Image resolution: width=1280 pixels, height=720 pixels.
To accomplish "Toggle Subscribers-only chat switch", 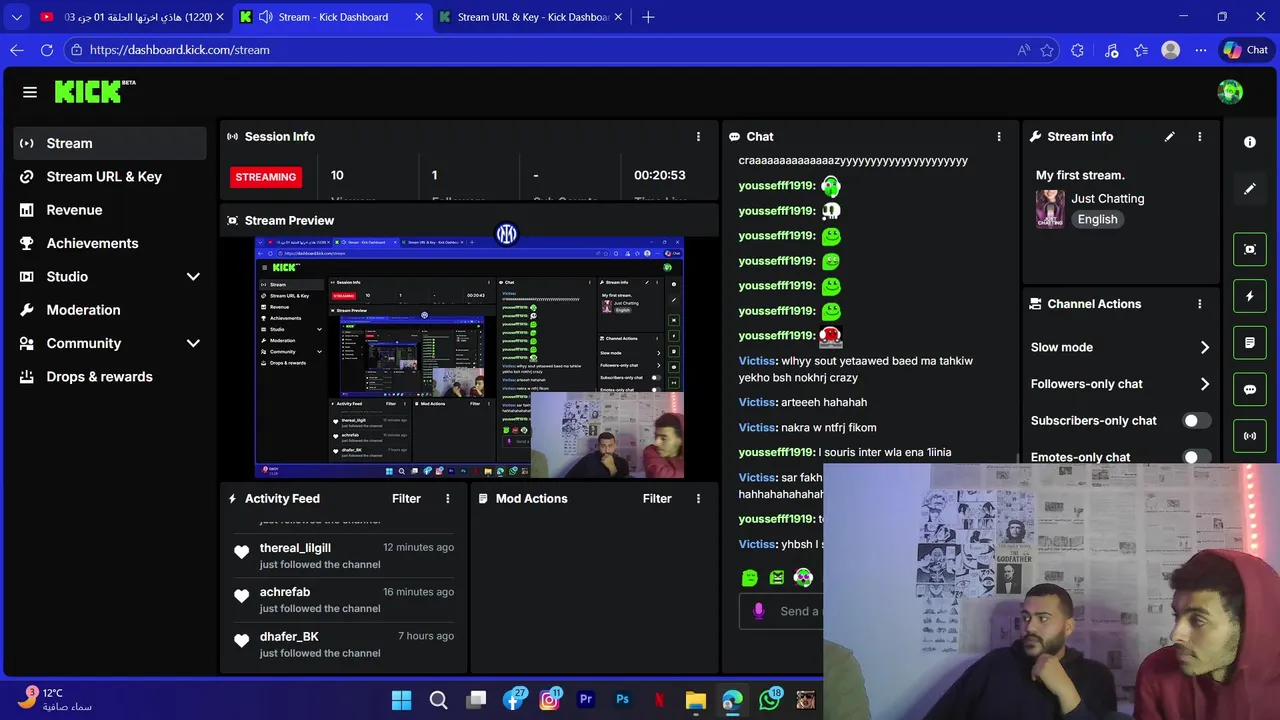I will [x=1197, y=421].
